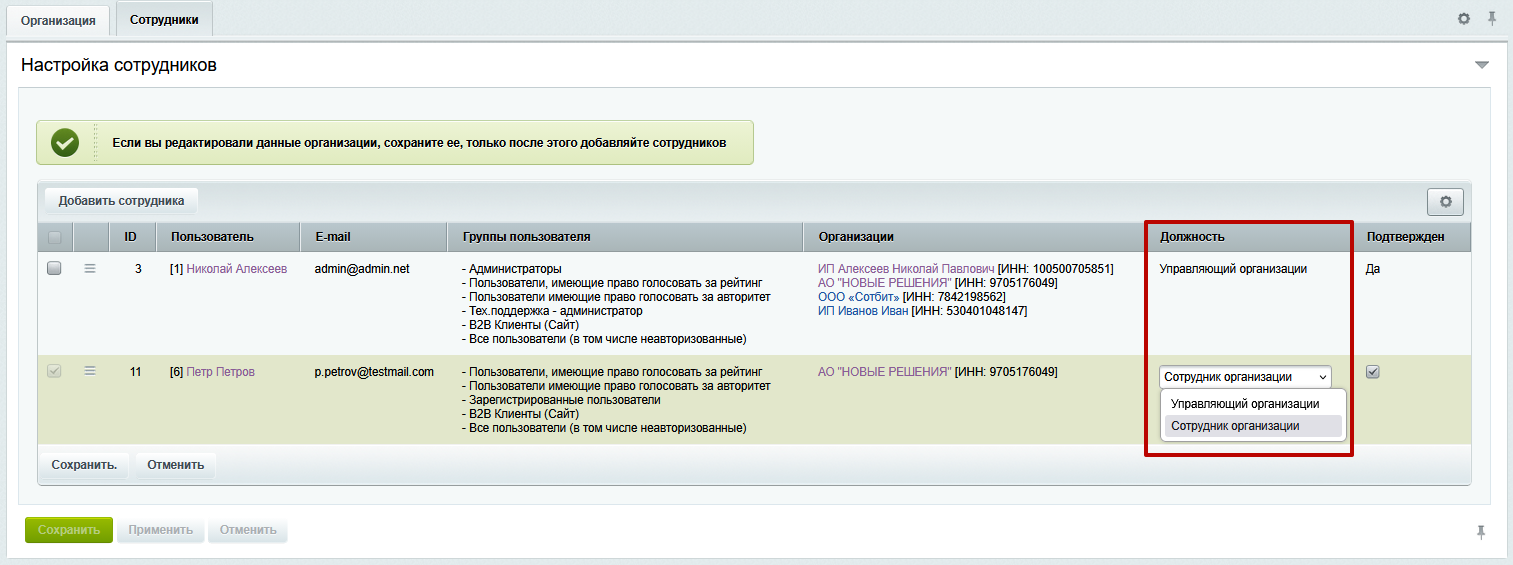The height and width of the screenshot is (565, 1513).
Task: Select checkbox for Николай Алексеев row
Action: click(55, 269)
